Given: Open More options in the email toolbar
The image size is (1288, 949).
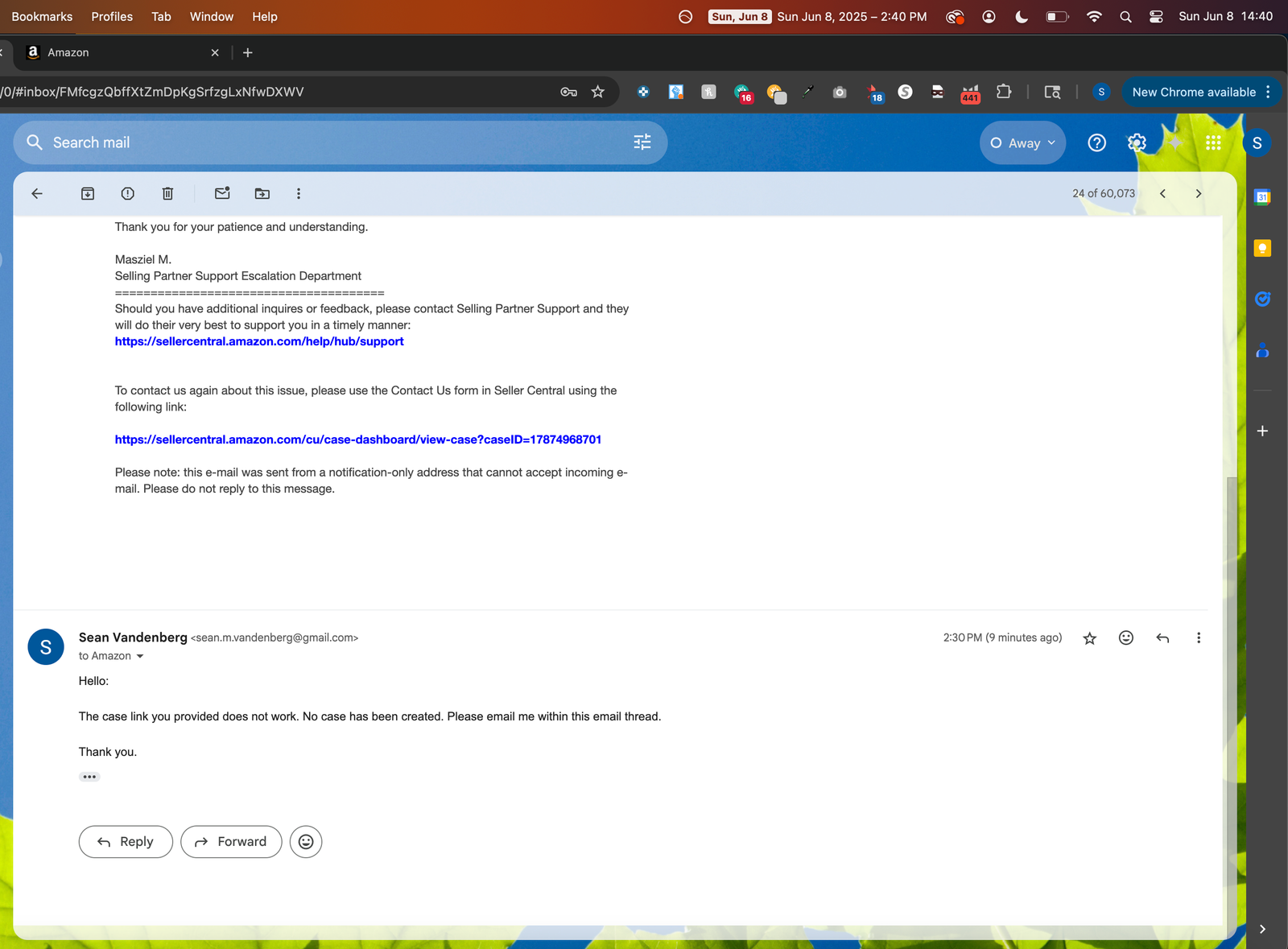Looking at the screenshot, I should click(299, 193).
